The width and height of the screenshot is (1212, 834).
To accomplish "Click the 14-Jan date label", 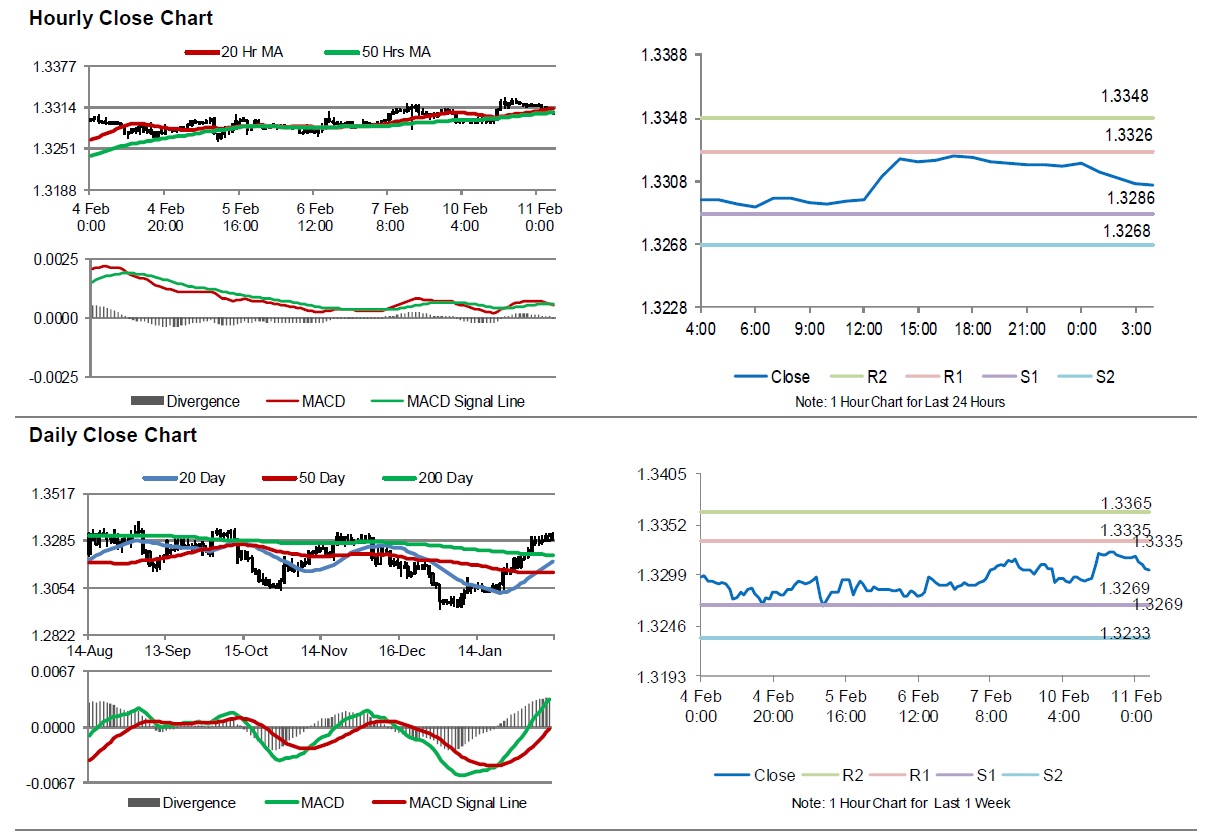I will (479, 651).
